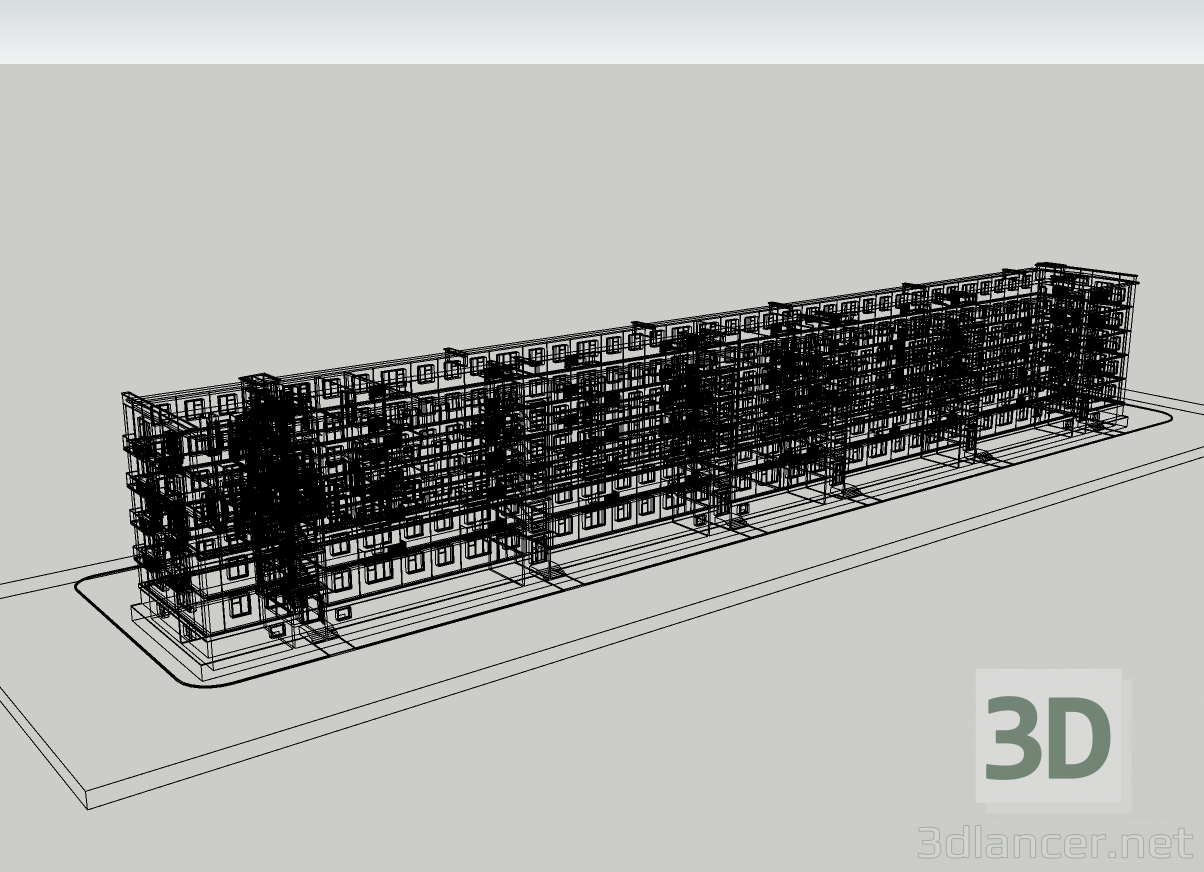Select the top-floor window row mid-building
The image size is (1204, 872).
click(x=620, y=347)
